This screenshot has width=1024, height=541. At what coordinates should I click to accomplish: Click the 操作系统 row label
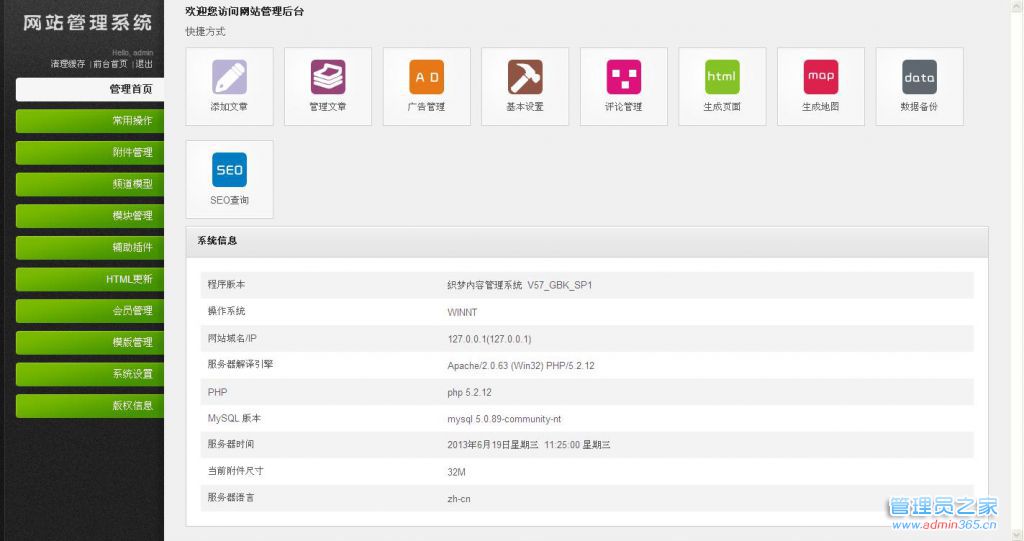[x=227, y=311]
